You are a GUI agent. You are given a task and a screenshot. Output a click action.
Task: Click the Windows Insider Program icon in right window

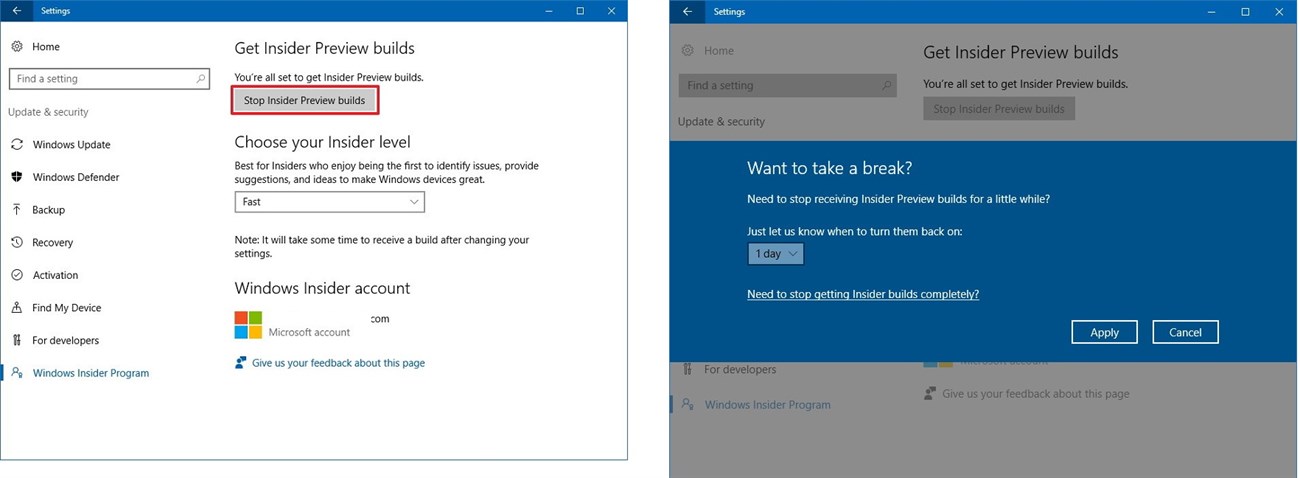(x=687, y=404)
